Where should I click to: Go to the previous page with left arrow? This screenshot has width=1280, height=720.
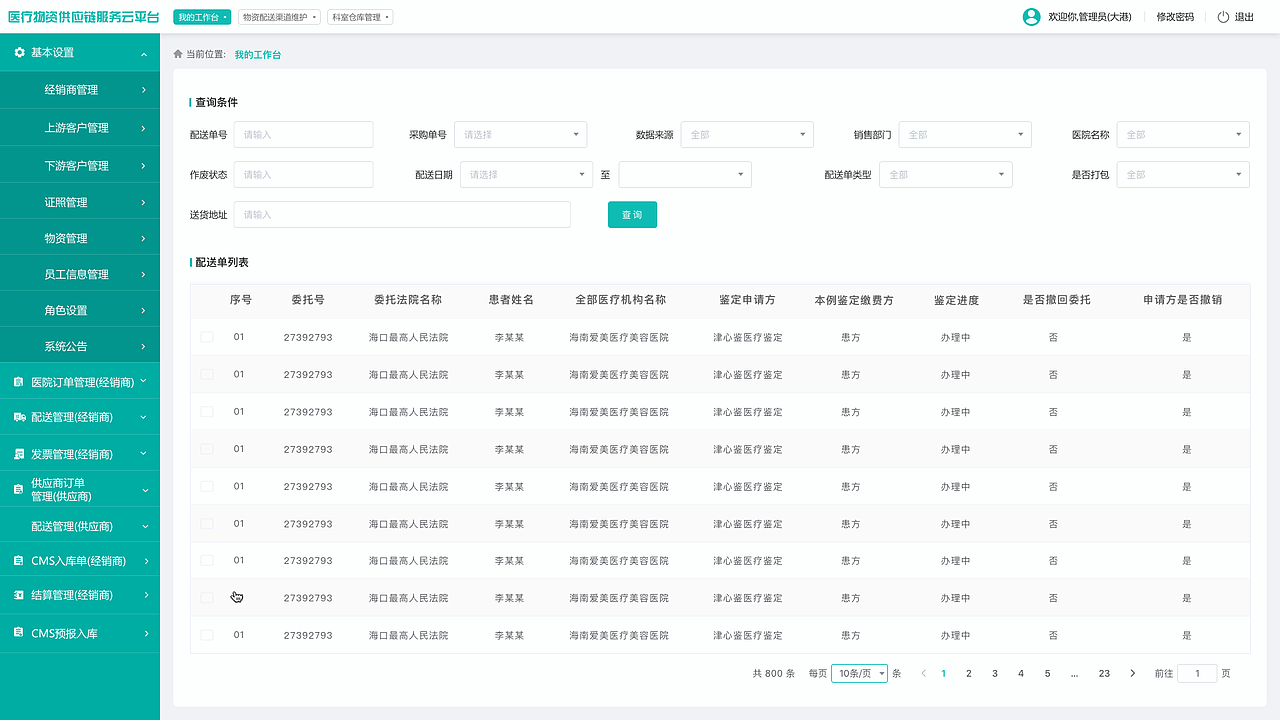point(923,674)
